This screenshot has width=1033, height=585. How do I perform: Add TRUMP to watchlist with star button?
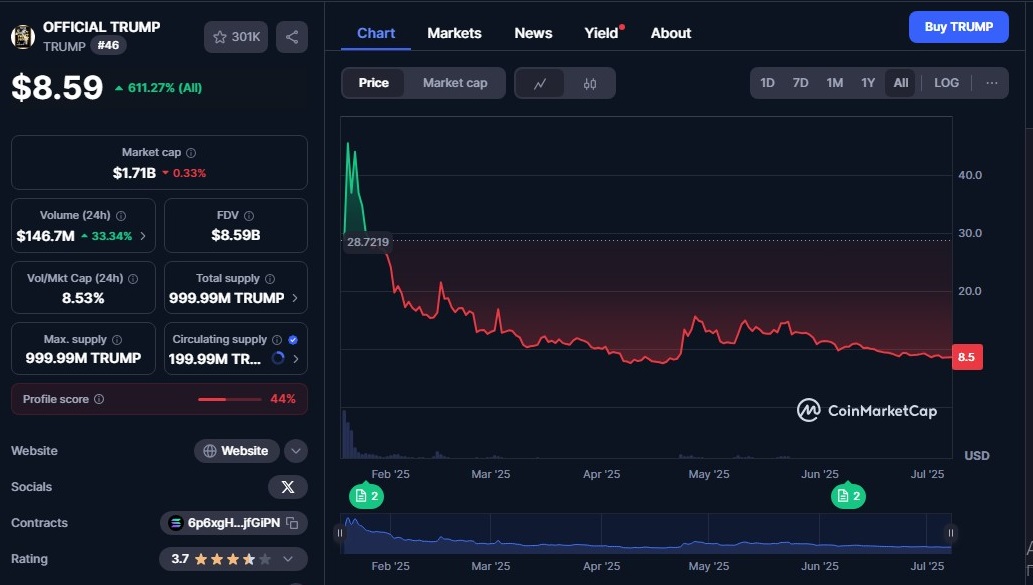[x=236, y=37]
